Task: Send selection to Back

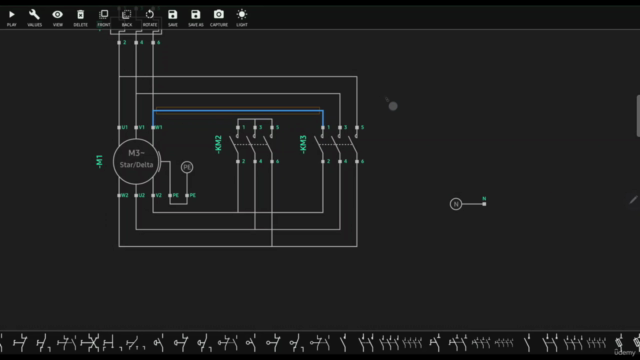Action: [127, 18]
